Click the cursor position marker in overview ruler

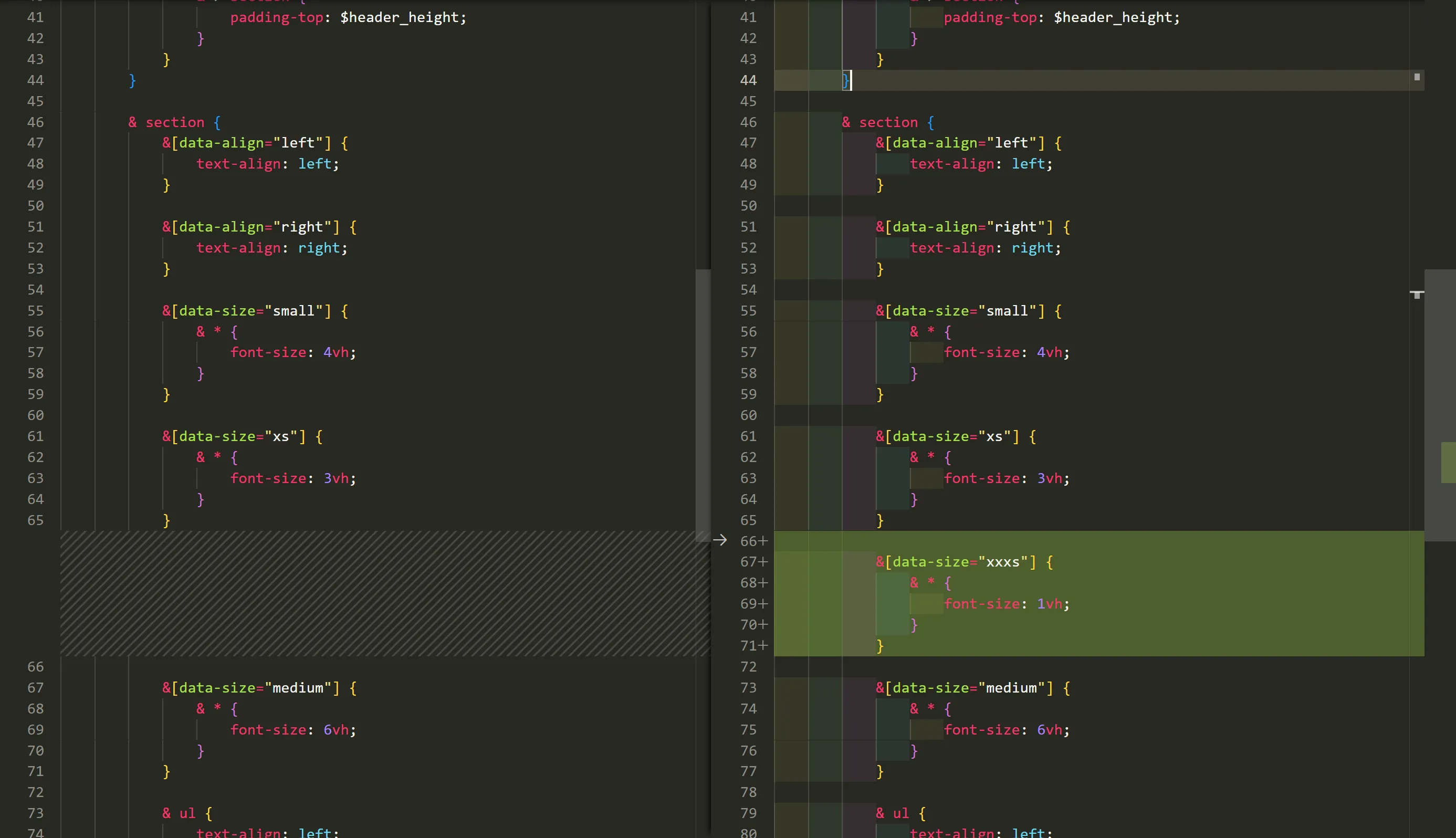[1417, 77]
